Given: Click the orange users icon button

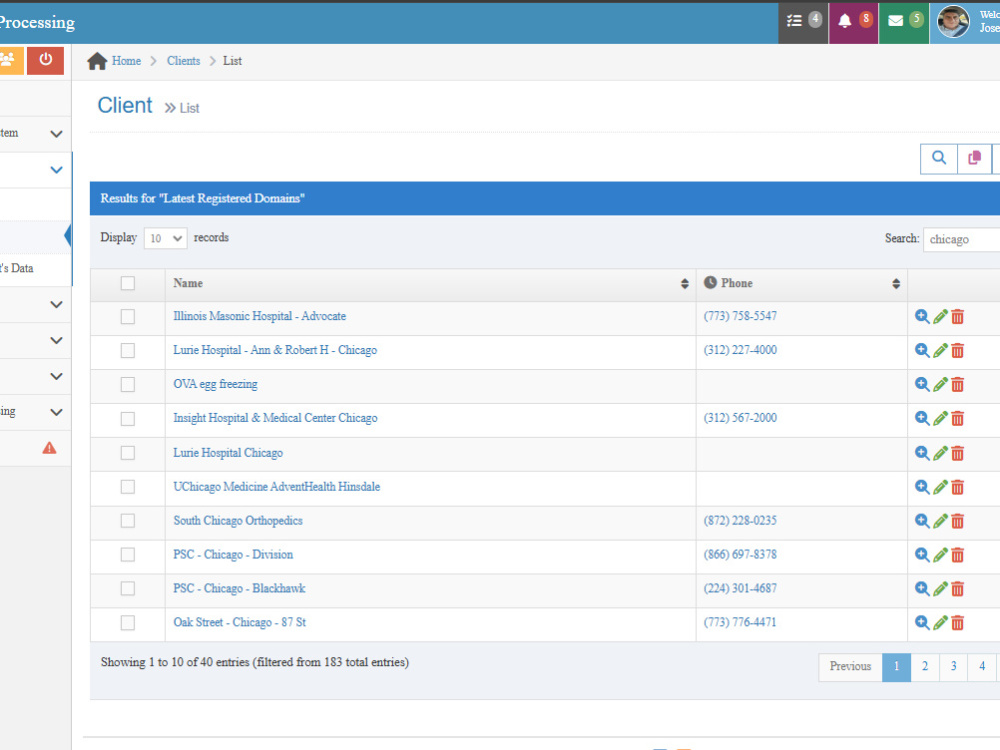Looking at the screenshot, I should pos(10,61).
